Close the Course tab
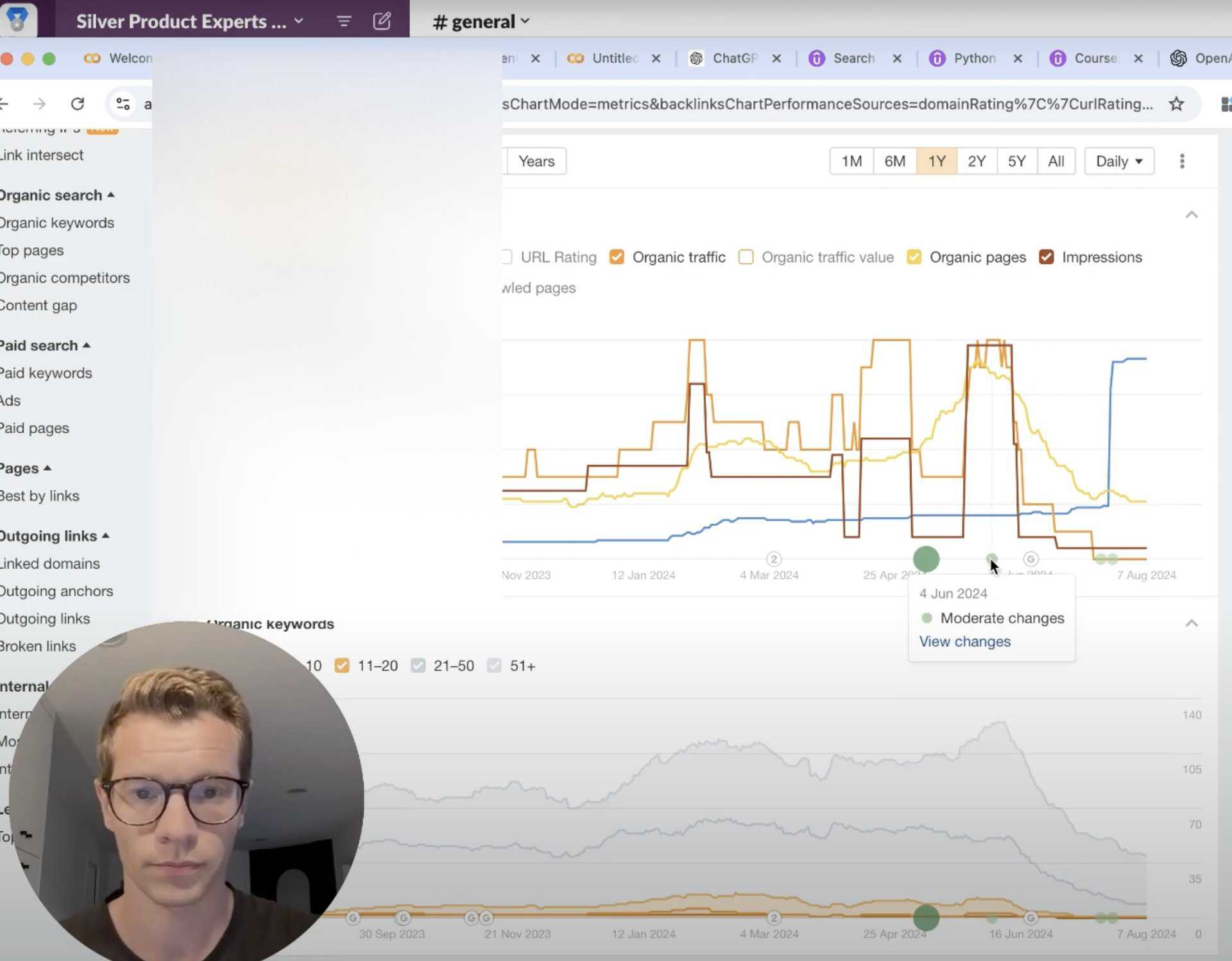This screenshot has height=961, width=1232. pos(1138,58)
